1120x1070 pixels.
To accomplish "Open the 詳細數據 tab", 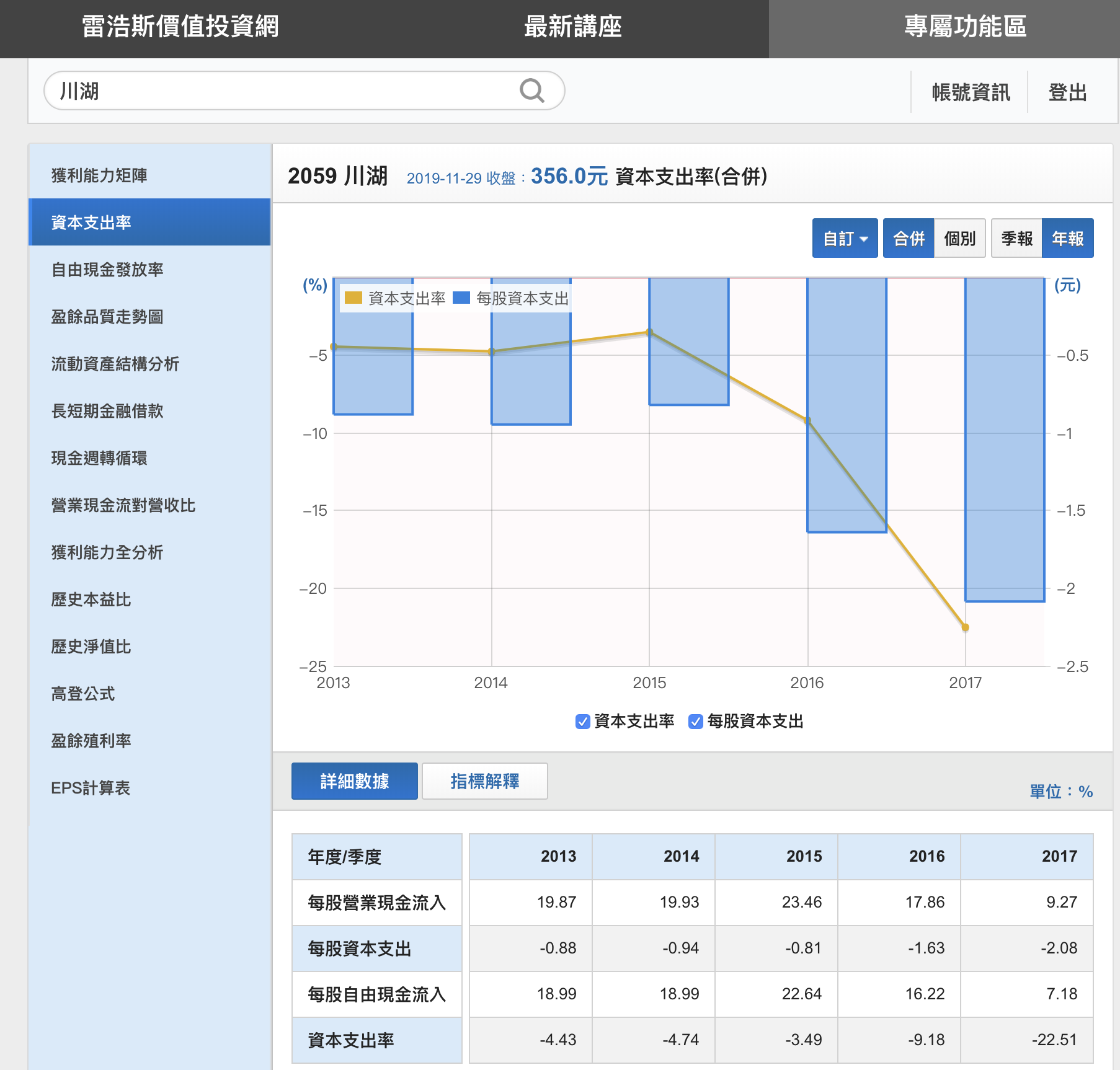I will [354, 781].
